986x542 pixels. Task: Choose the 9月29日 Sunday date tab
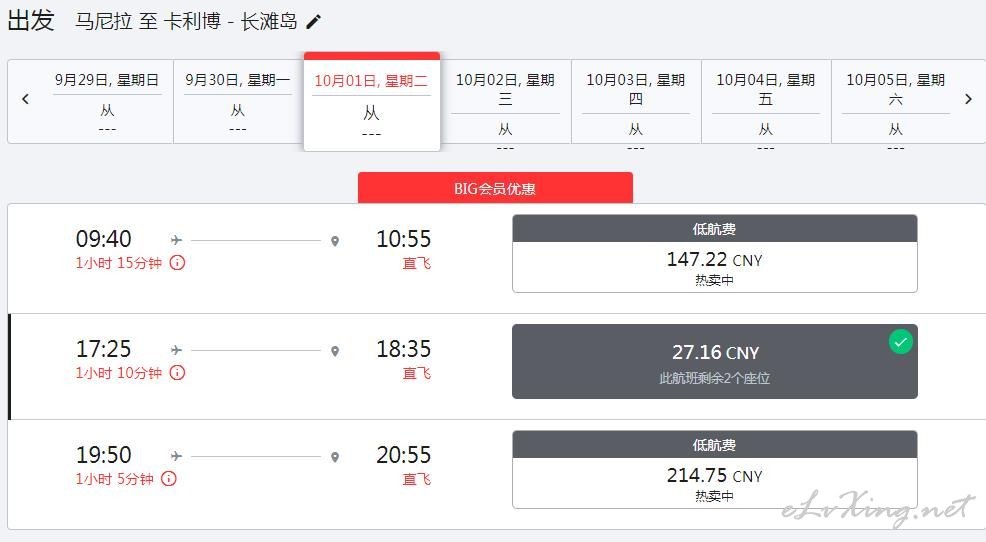tap(107, 101)
